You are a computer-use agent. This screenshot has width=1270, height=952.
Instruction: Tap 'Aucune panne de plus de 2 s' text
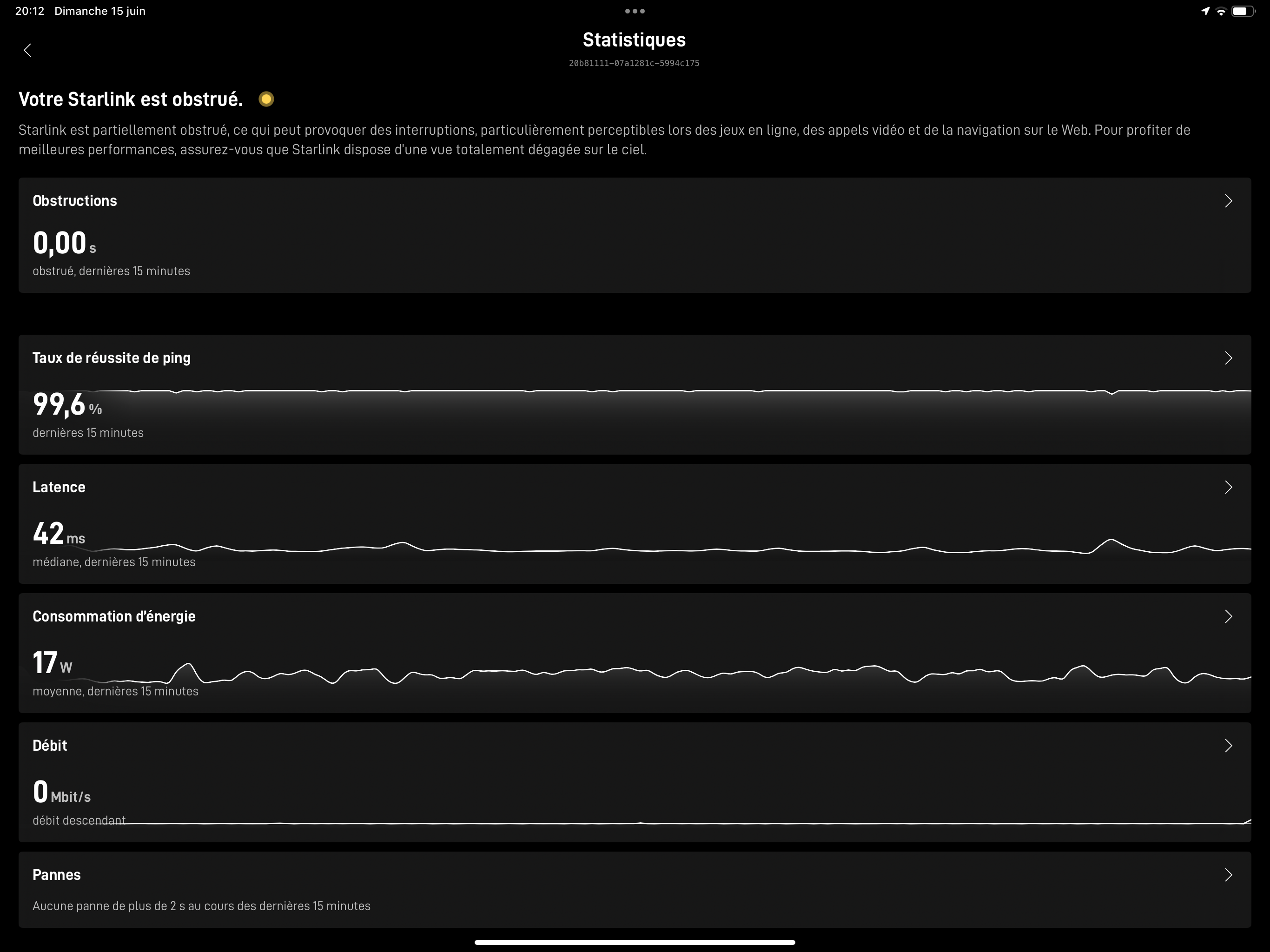(x=202, y=906)
